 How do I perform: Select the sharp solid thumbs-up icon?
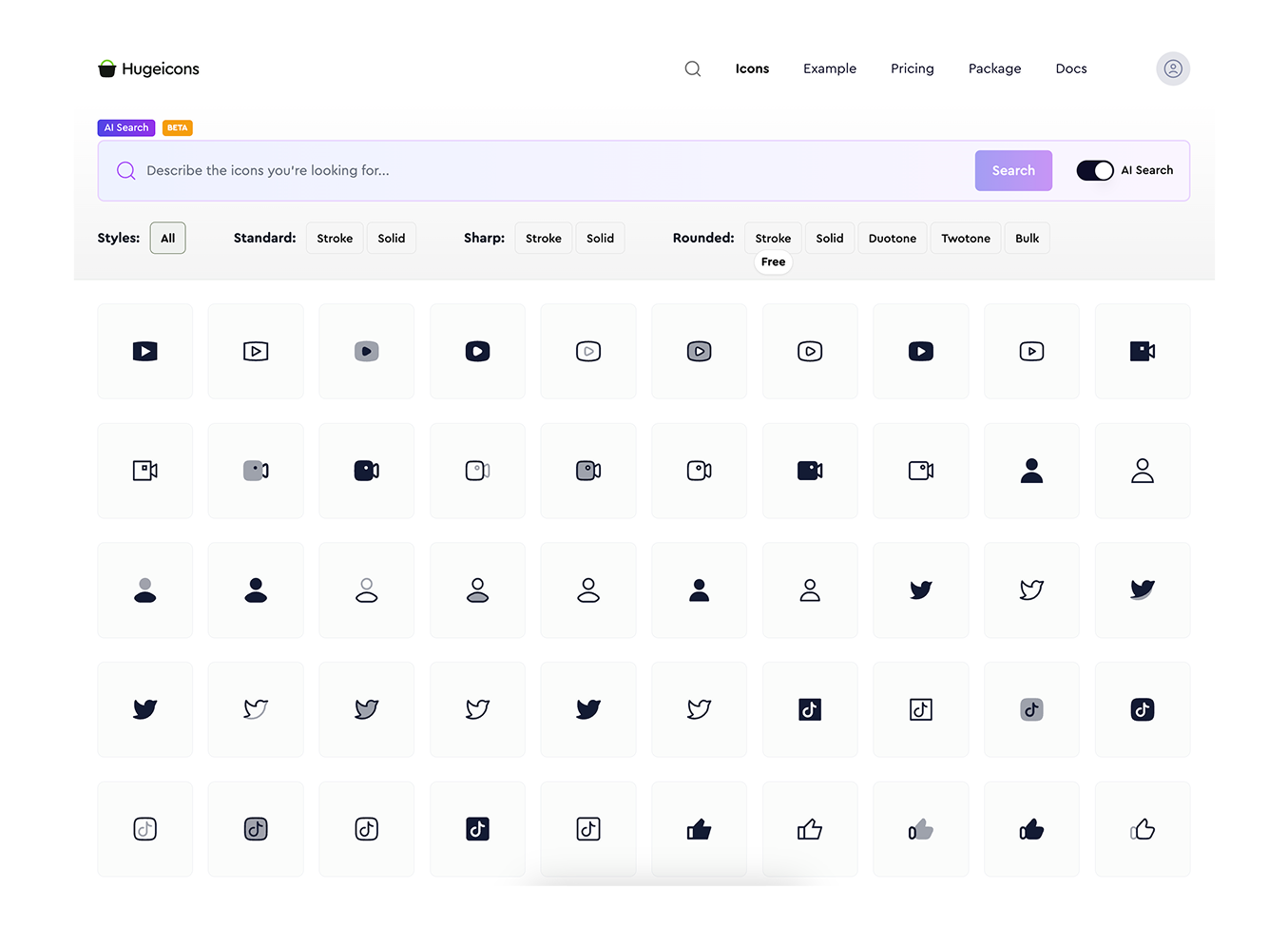point(700,829)
